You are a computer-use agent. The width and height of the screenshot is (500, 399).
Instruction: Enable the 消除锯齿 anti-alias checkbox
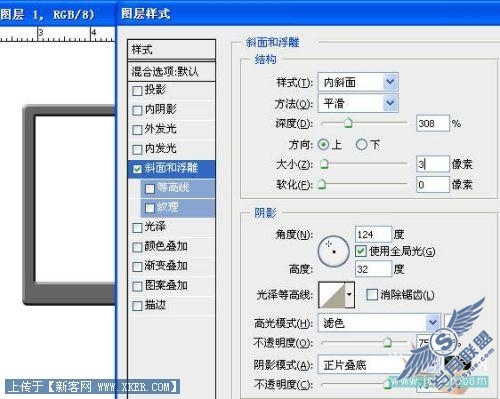click(x=372, y=295)
